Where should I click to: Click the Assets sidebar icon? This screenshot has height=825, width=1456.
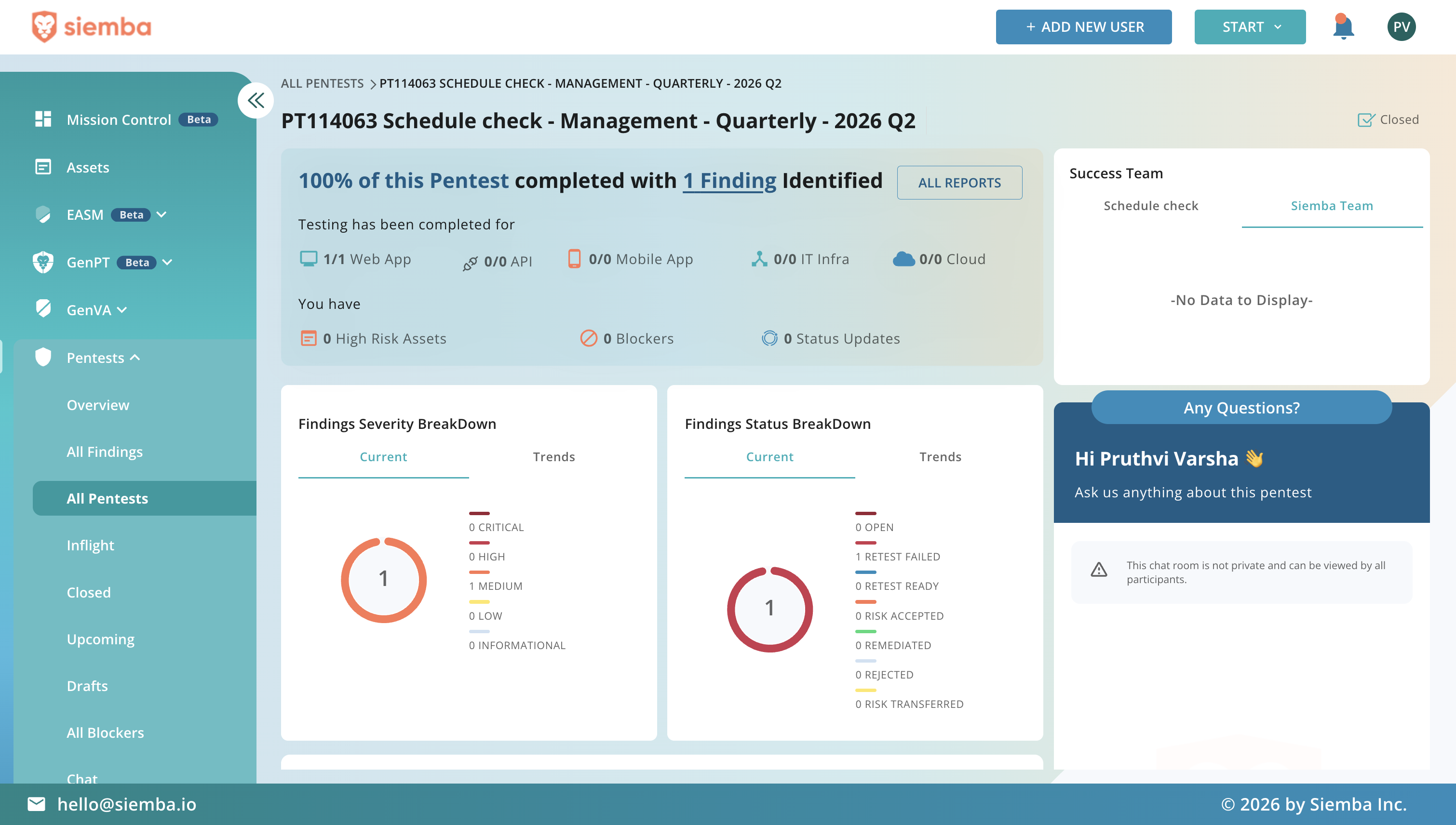pos(43,167)
